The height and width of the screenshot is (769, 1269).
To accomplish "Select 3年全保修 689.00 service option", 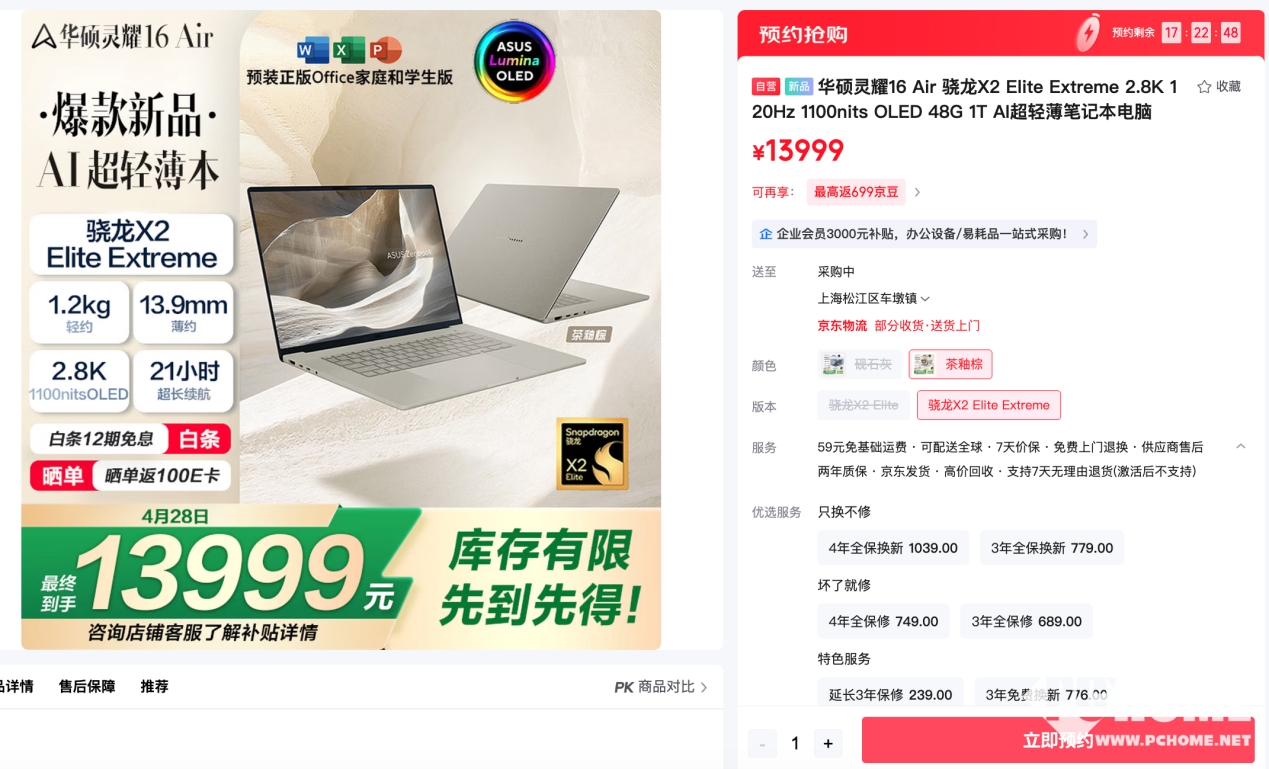I will click(x=1026, y=621).
